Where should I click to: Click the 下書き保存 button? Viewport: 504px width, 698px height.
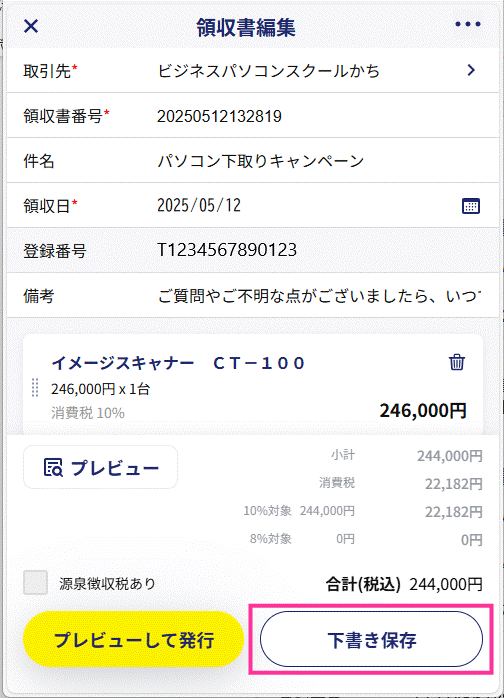371,639
